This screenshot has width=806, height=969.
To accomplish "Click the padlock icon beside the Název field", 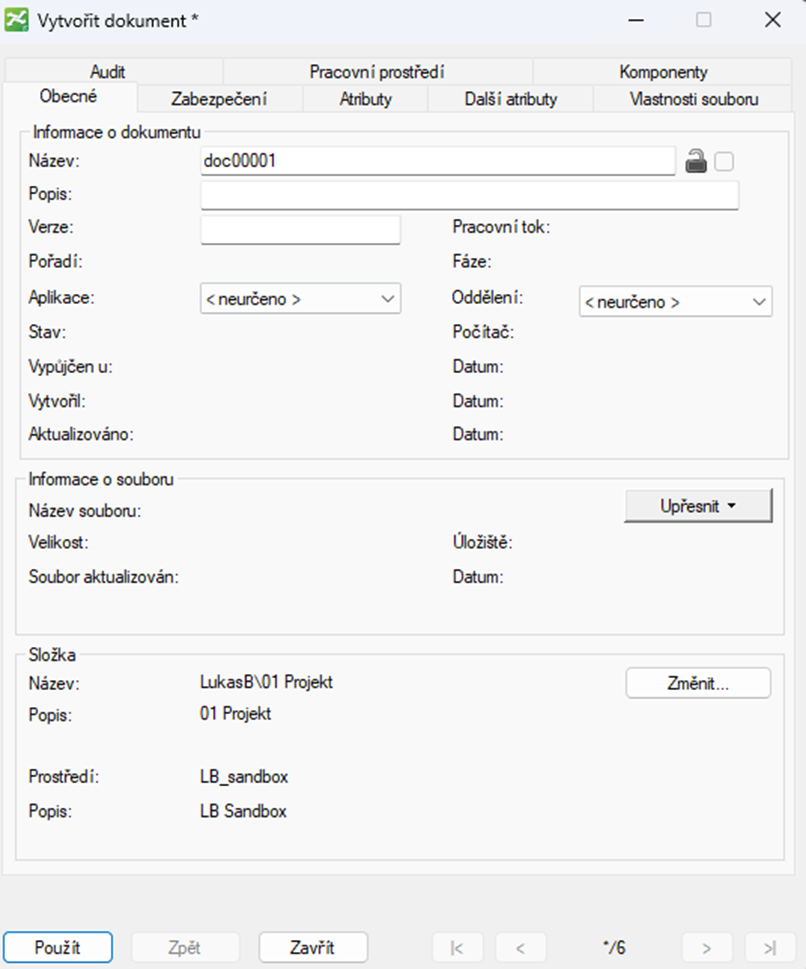I will click(696, 161).
